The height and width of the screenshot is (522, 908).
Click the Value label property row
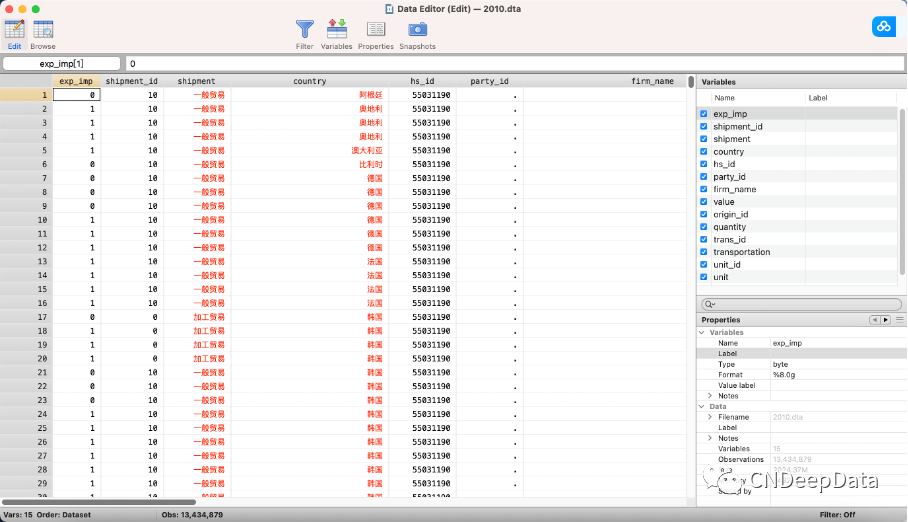click(801, 385)
